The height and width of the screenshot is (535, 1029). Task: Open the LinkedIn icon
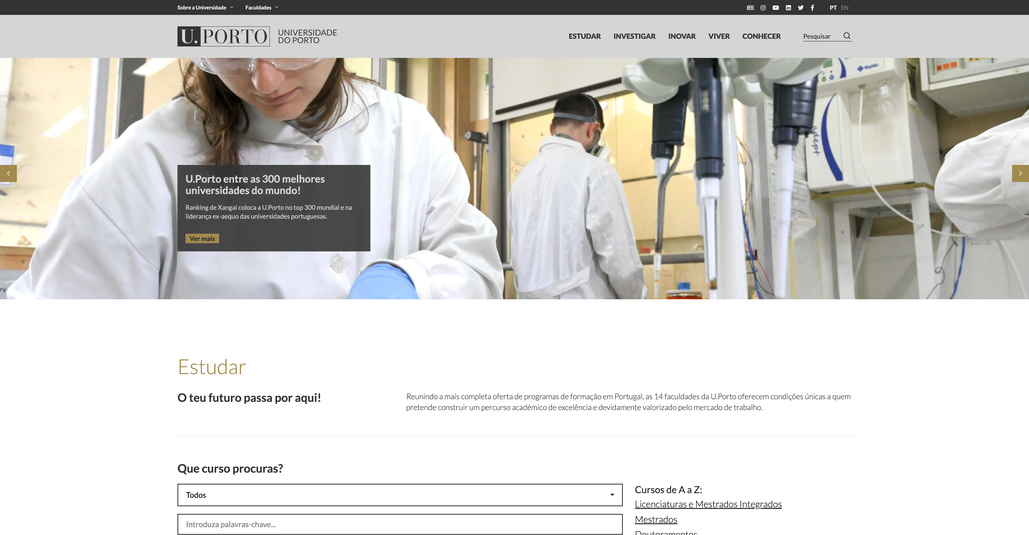point(788,8)
